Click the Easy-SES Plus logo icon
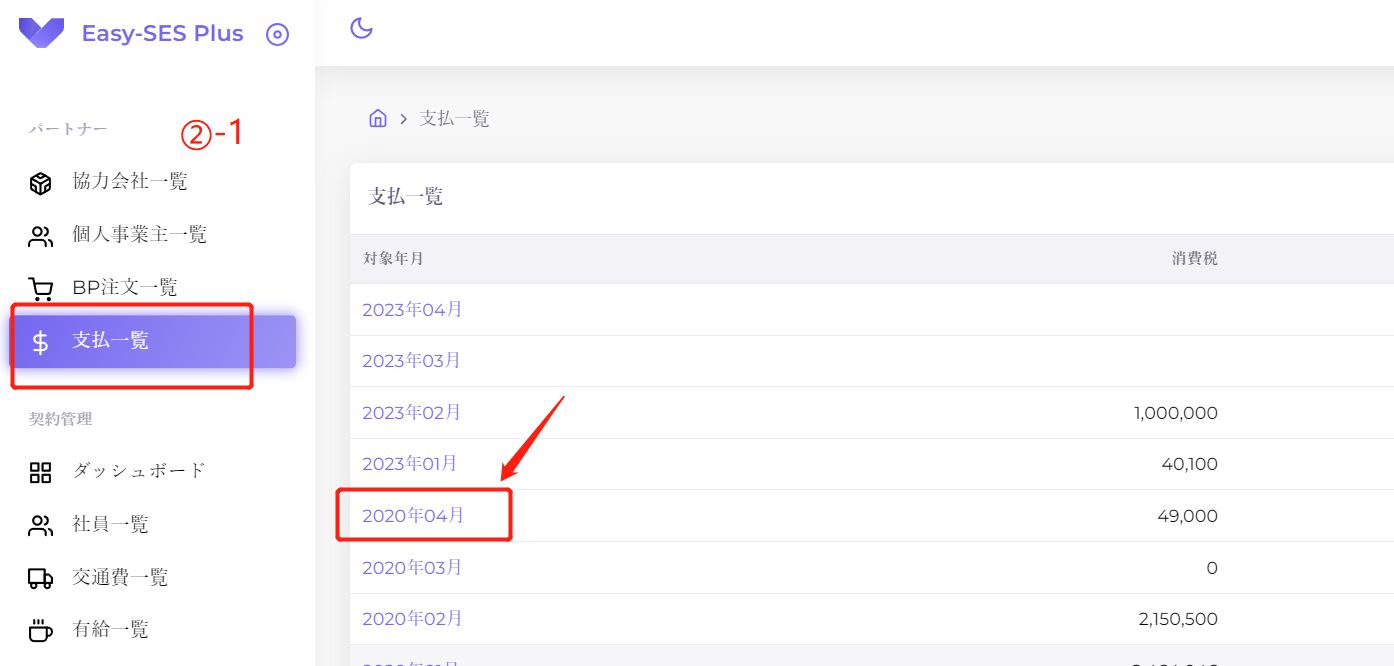The height and width of the screenshot is (666, 1394). click(x=41, y=33)
